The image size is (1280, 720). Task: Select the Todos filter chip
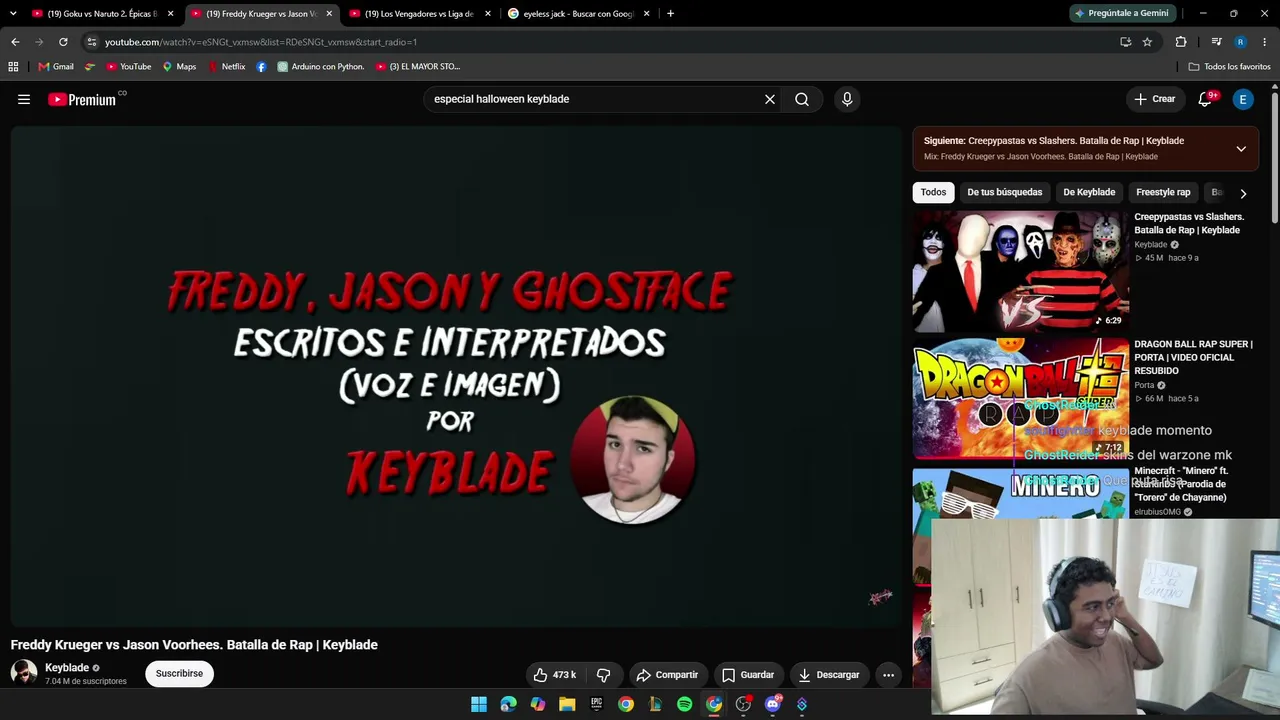click(933, 192)
